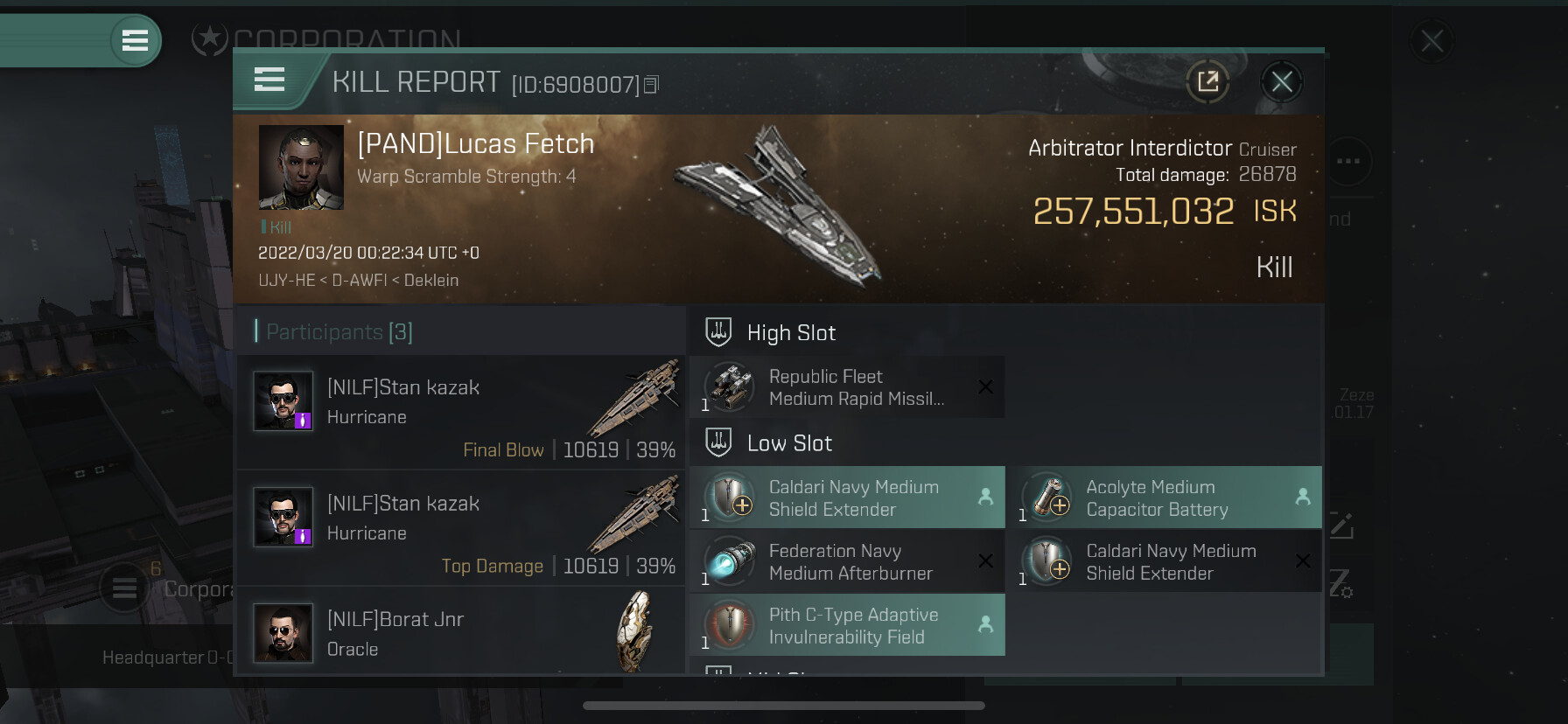Open Stan kazak Final Blow participant entry

[461, 412]
